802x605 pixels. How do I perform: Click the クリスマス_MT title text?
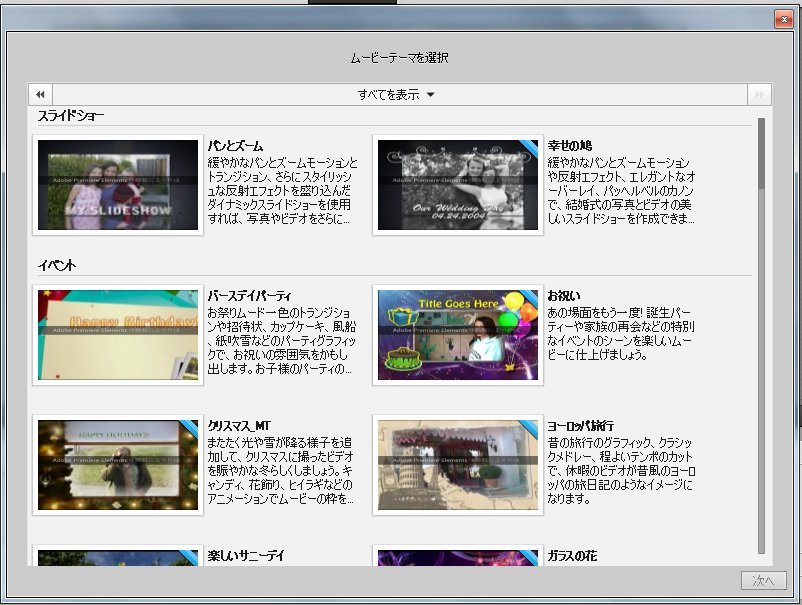[x=239, y=425]
